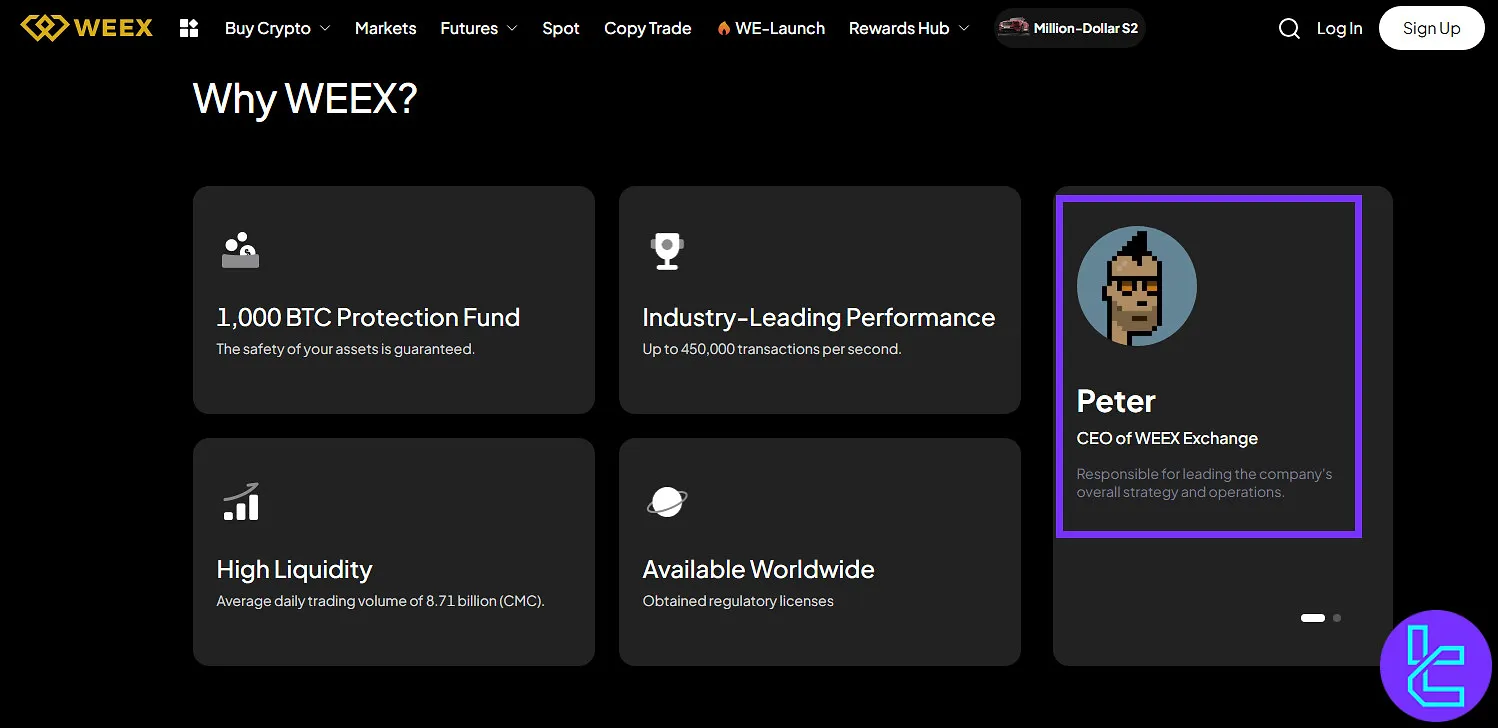Select the name Peter in the carousel
This screenshot has height=728, width=1498.
click(x=1116, y=401)
